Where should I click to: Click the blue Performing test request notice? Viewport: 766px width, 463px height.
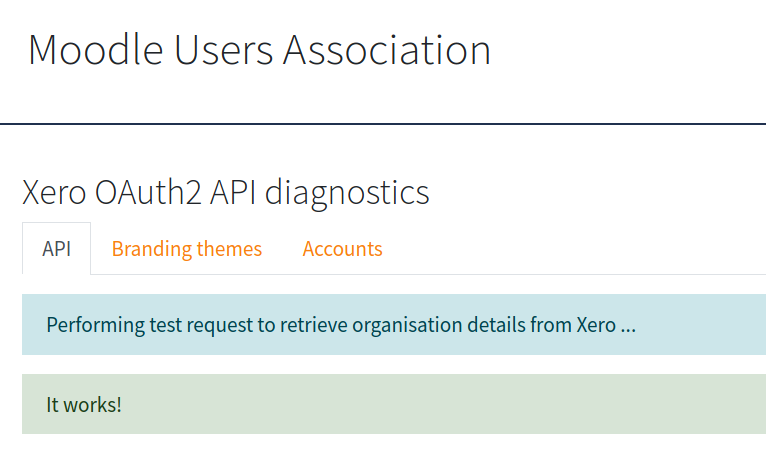(394, 325)
